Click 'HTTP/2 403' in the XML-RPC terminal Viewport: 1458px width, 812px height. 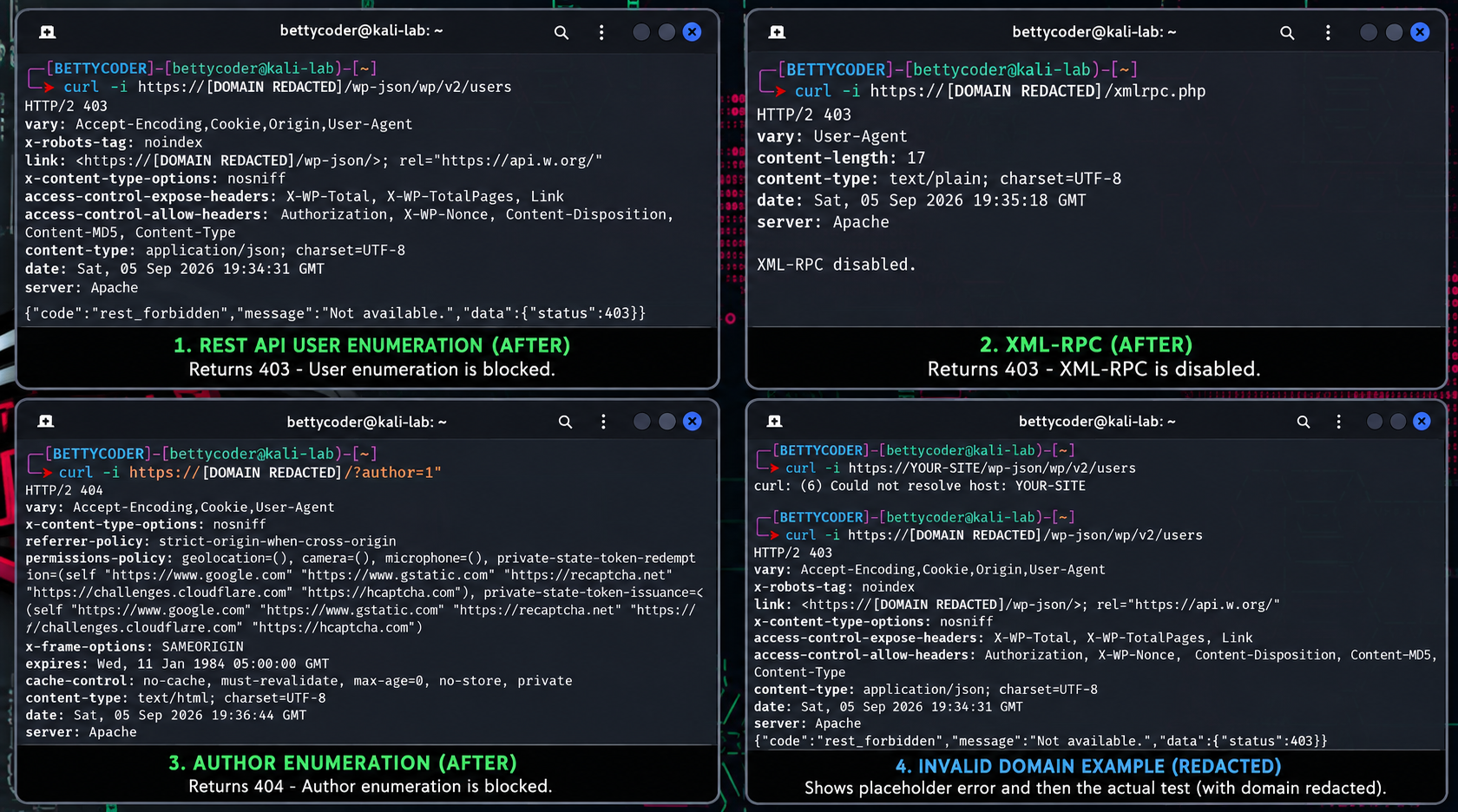pyautogui.click(x=804, y=115)
